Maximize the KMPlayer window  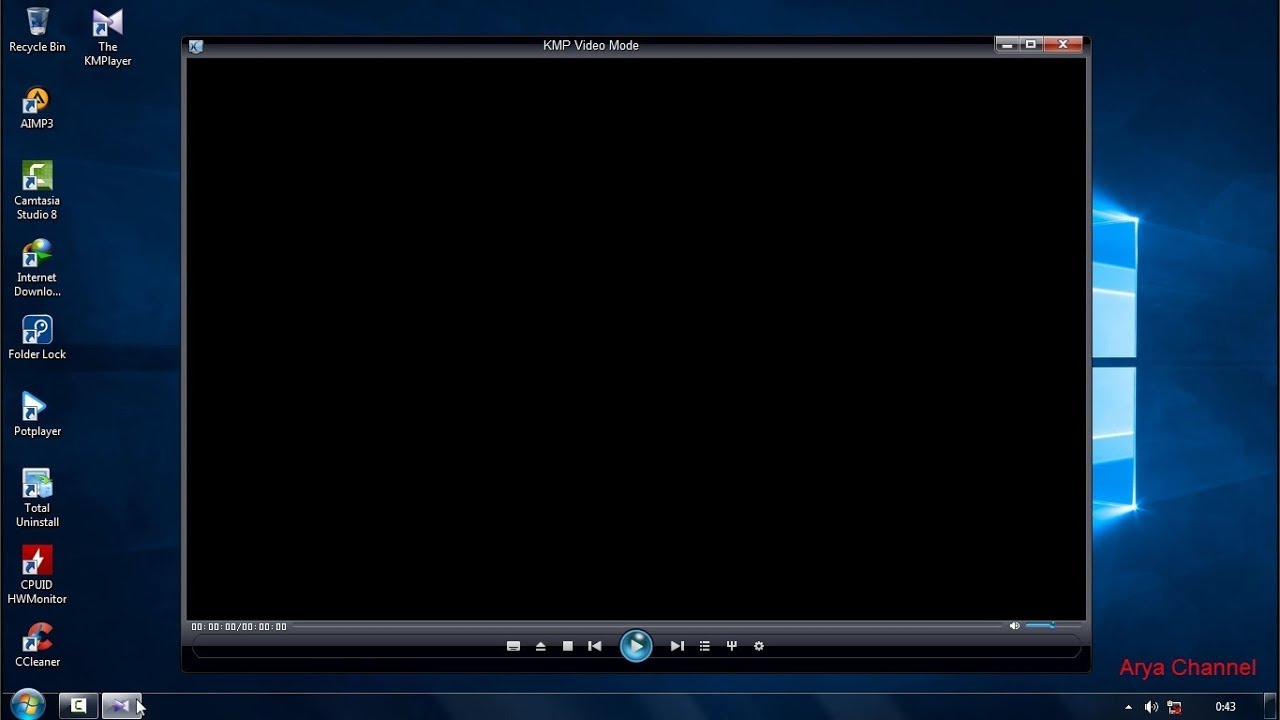1031,44
